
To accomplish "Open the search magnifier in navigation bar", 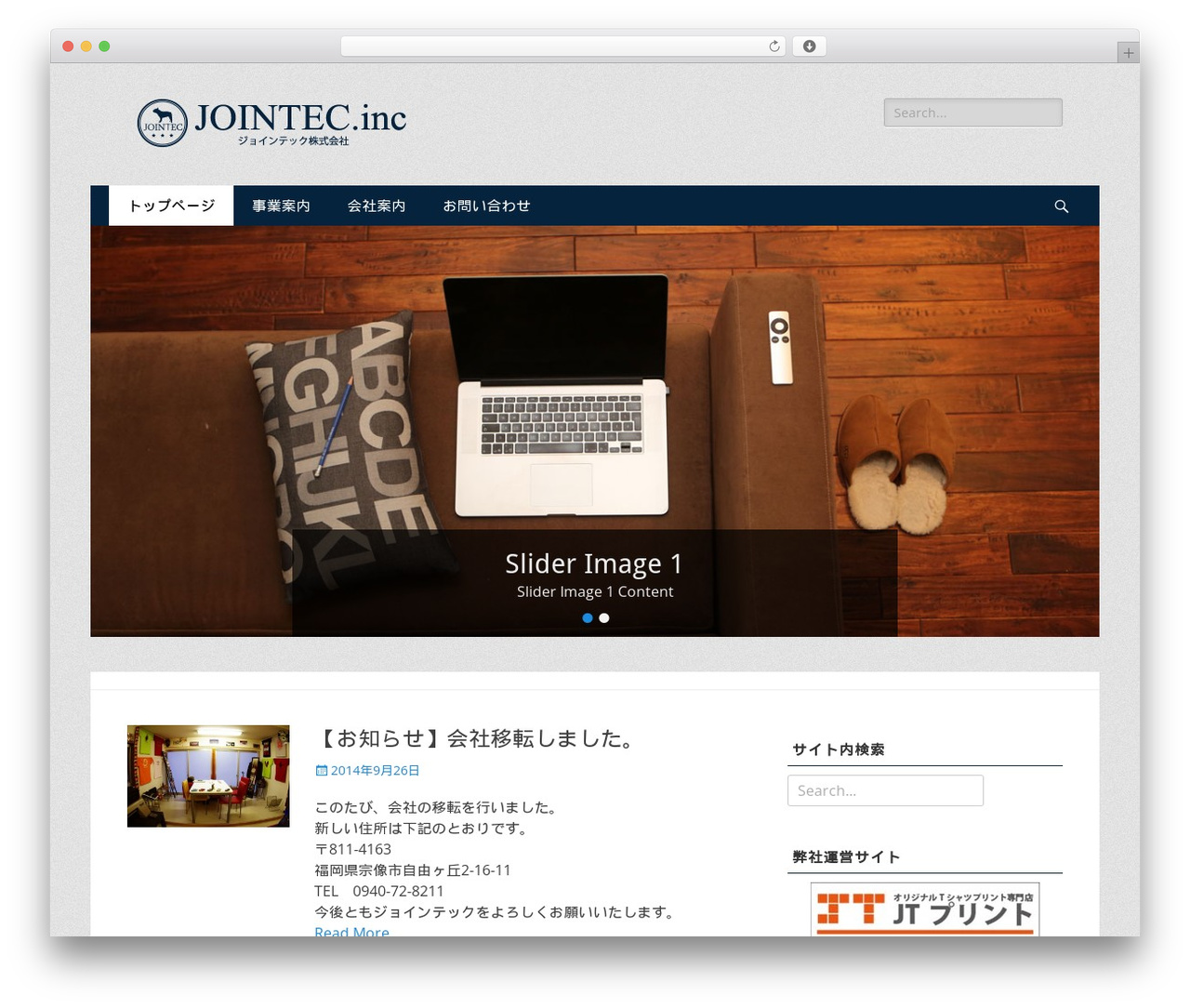I will pos(1061,206).
